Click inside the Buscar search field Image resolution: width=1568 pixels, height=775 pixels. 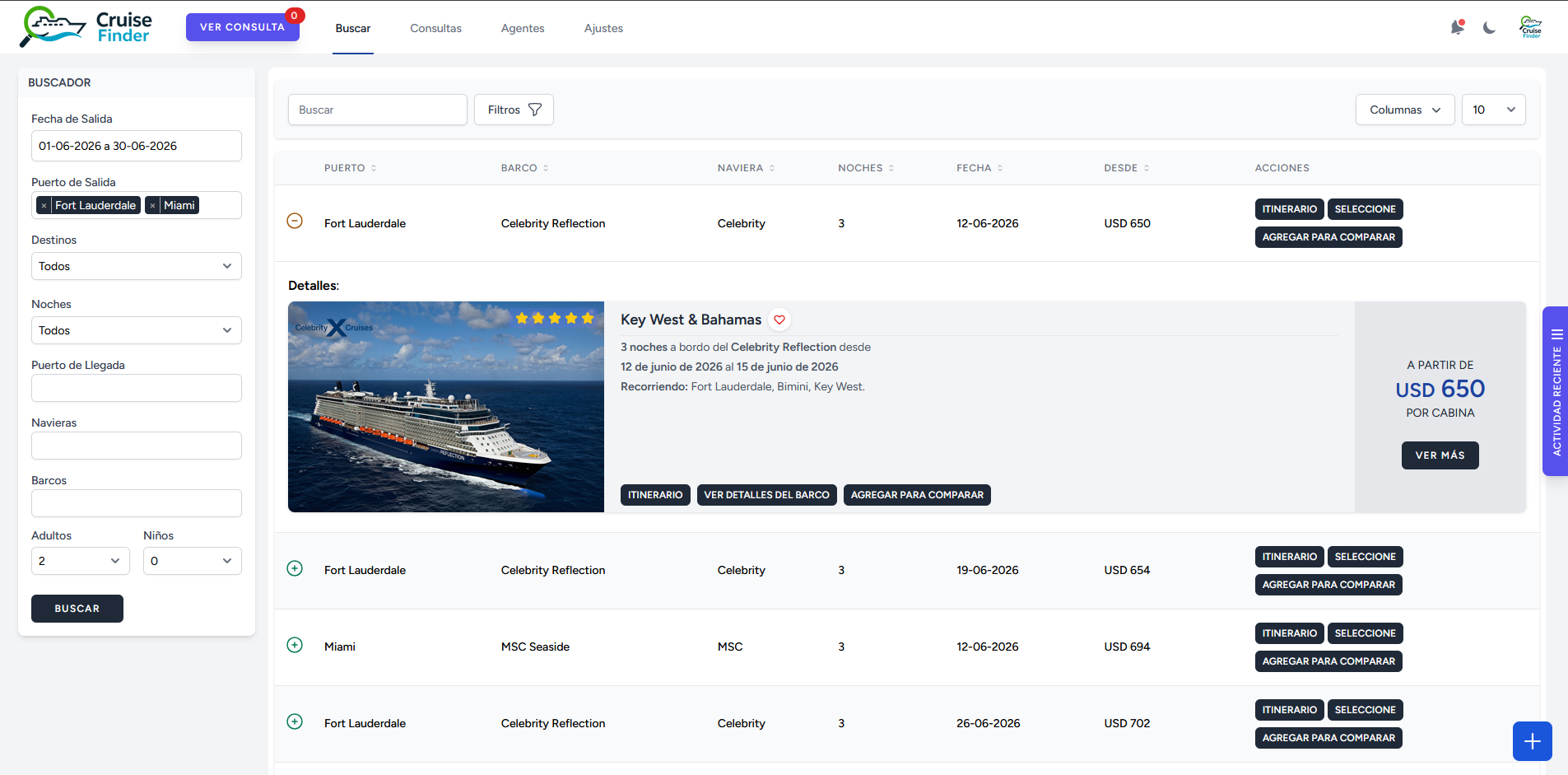point(377,109)
